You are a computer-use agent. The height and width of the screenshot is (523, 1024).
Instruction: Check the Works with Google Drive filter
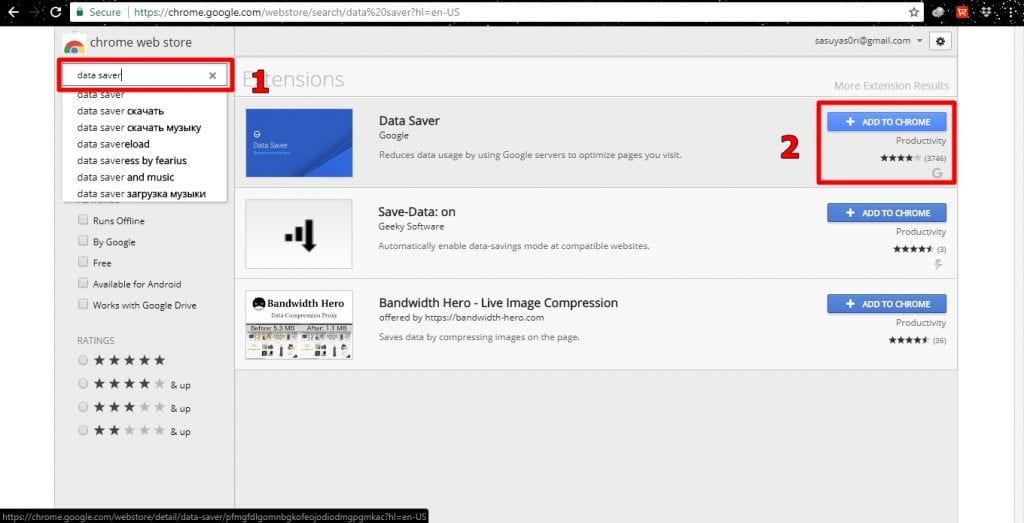coord(83,304)
